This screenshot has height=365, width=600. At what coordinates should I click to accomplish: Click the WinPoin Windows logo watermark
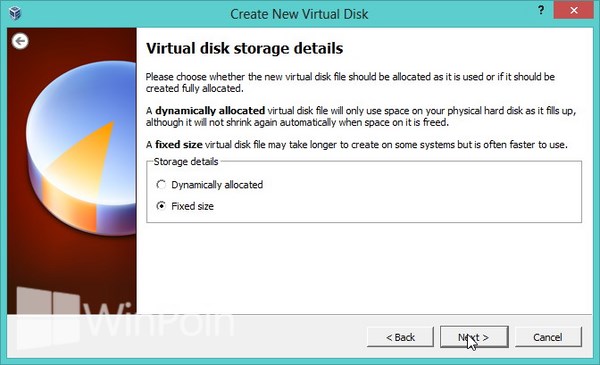pyautogui.click(x=49, y=318)
